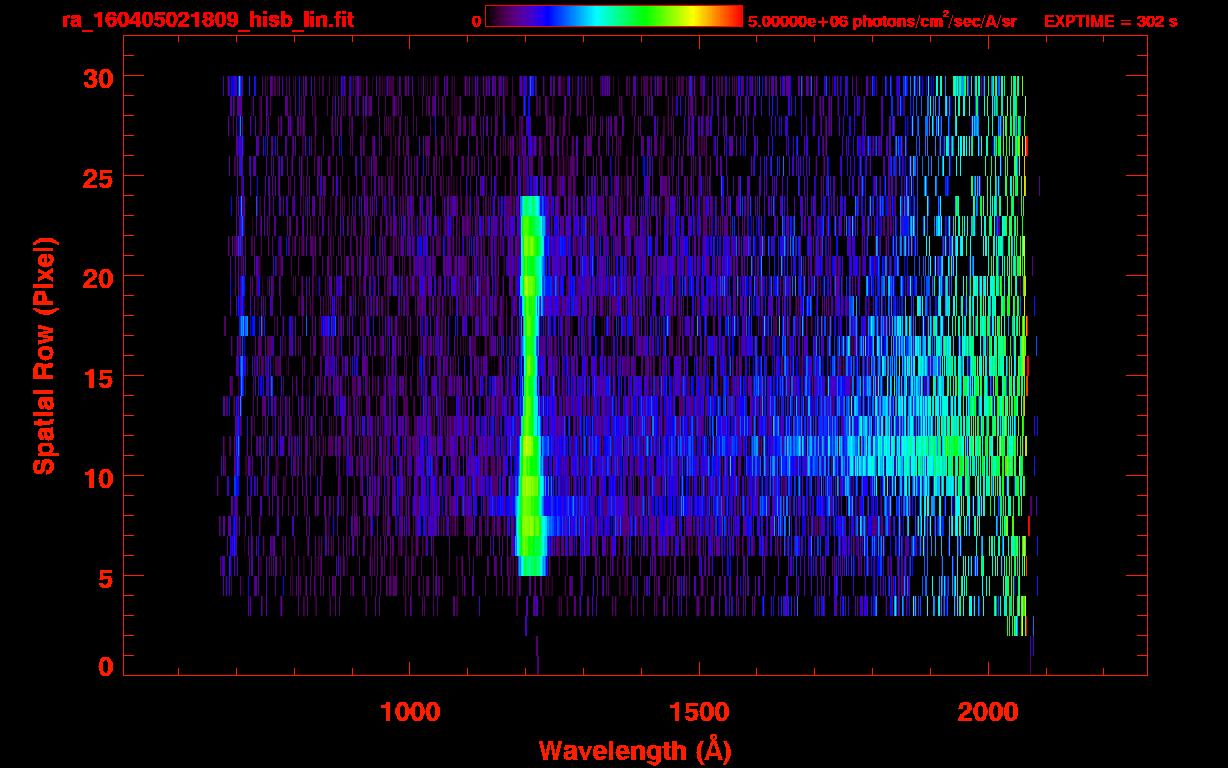Click the x-axis tick label 1000
Image resolution: width=1228 pixels, height=768 pixels.
pyautogui.click(x=410, y=711)
